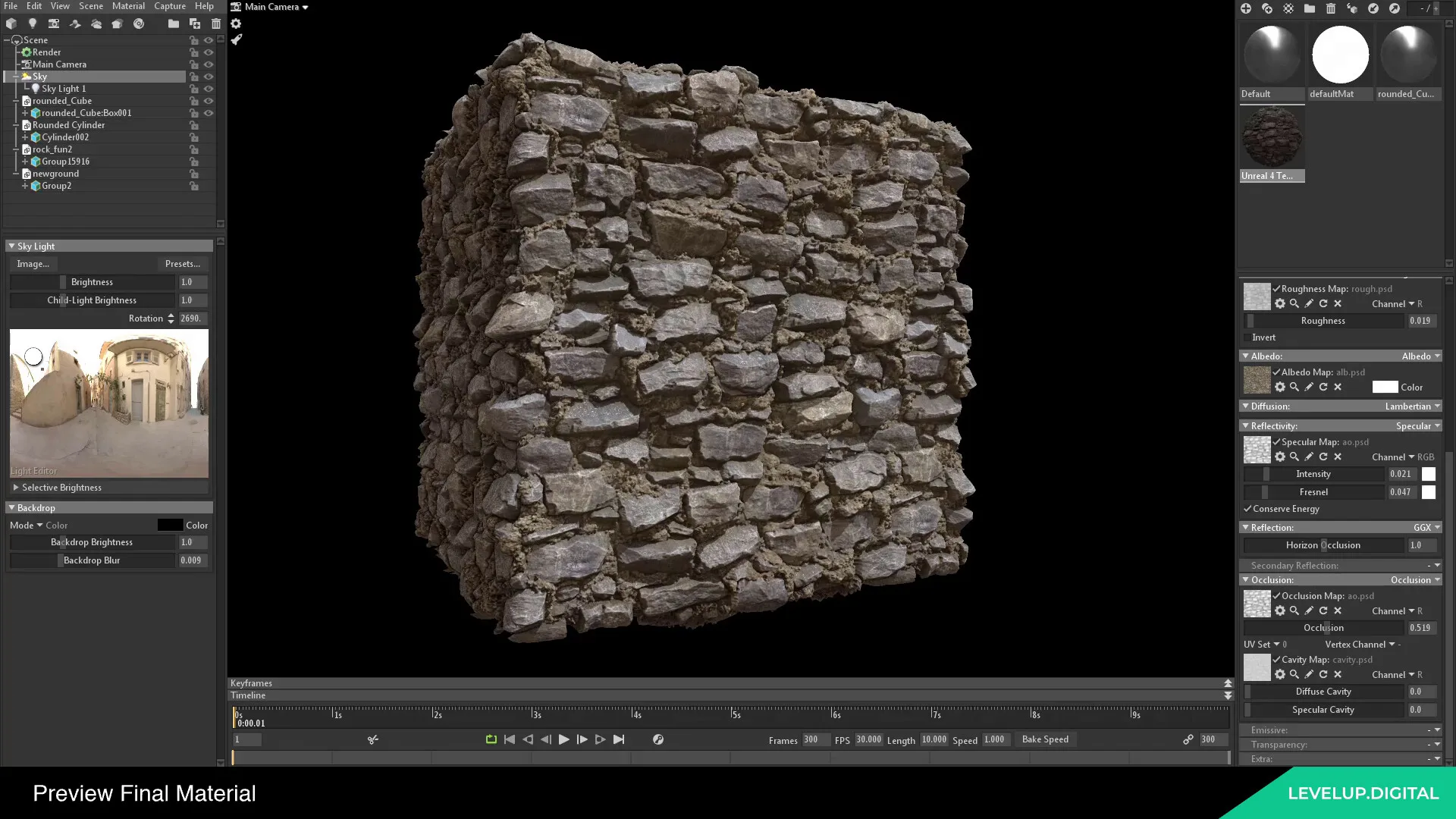Export the selected material

[x=1395, y=8]
